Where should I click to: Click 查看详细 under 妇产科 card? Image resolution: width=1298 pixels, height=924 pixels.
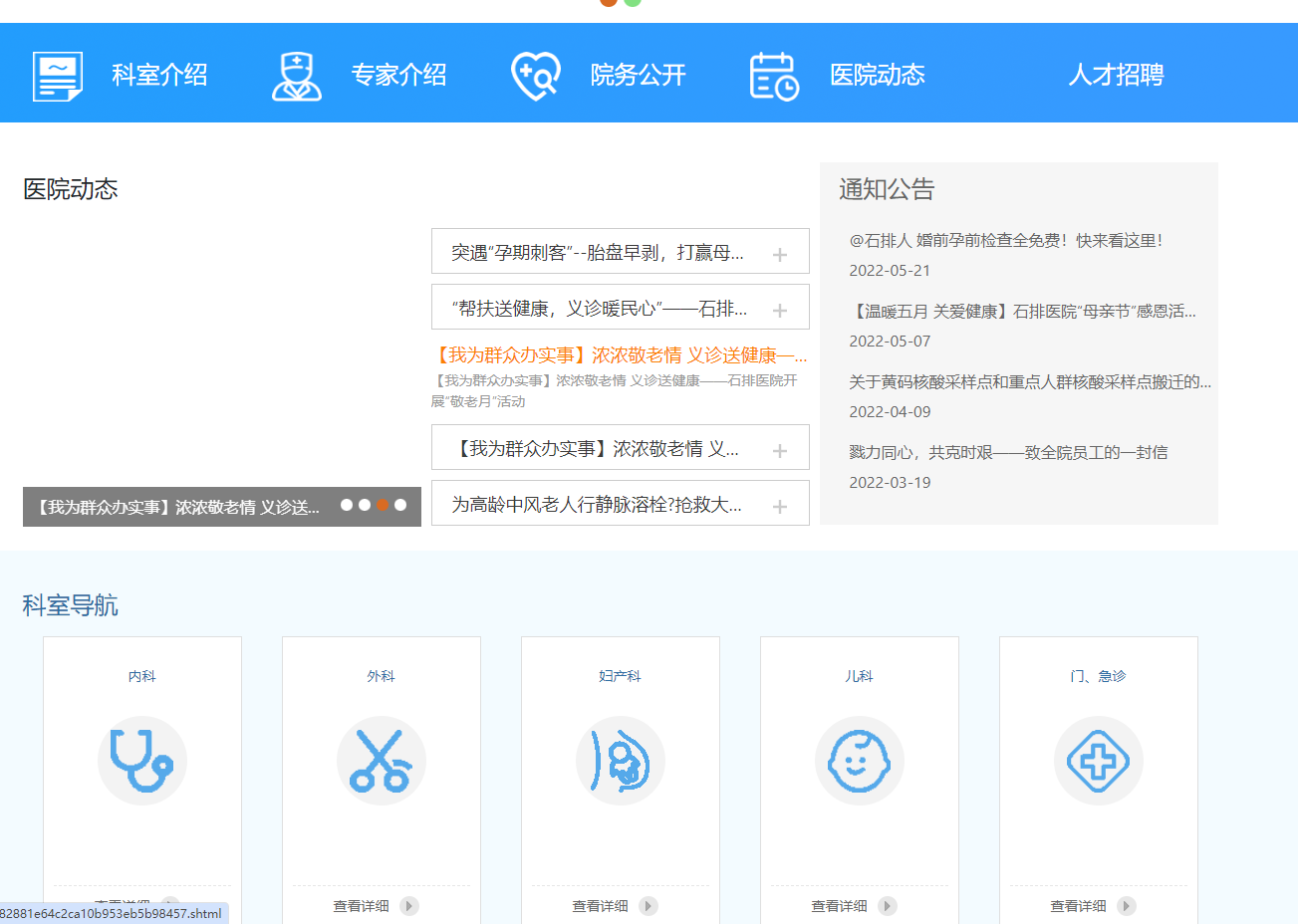click(600, 906)
